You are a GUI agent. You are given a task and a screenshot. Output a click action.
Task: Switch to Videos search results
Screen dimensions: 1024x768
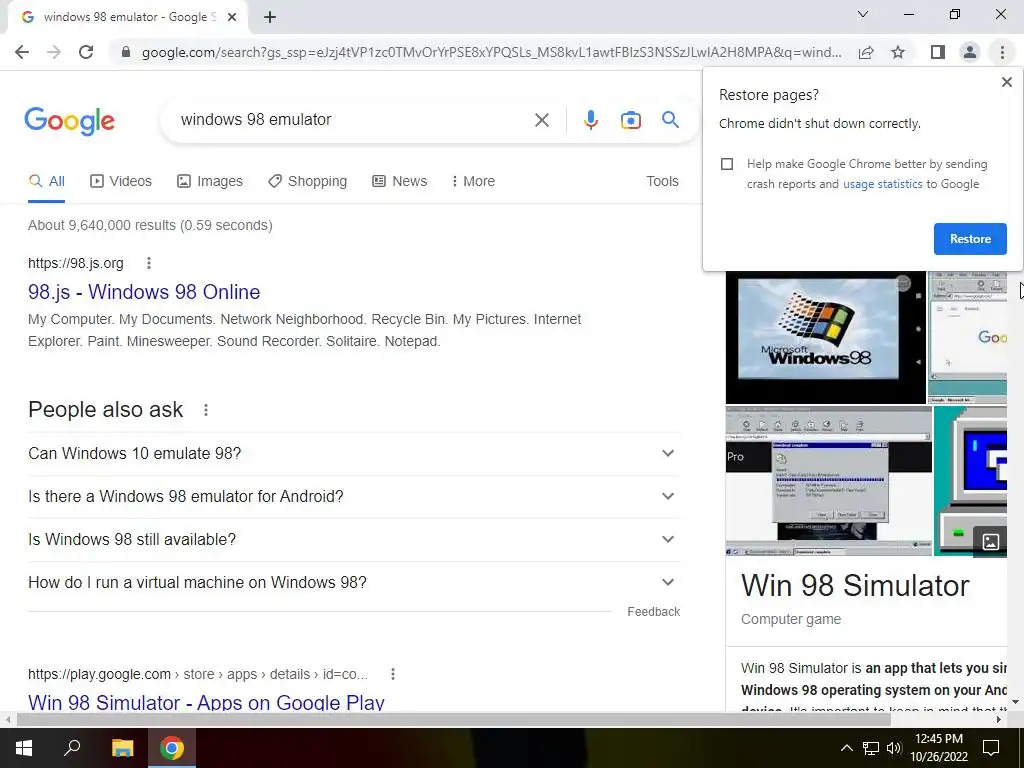click(x=121, y=182)
